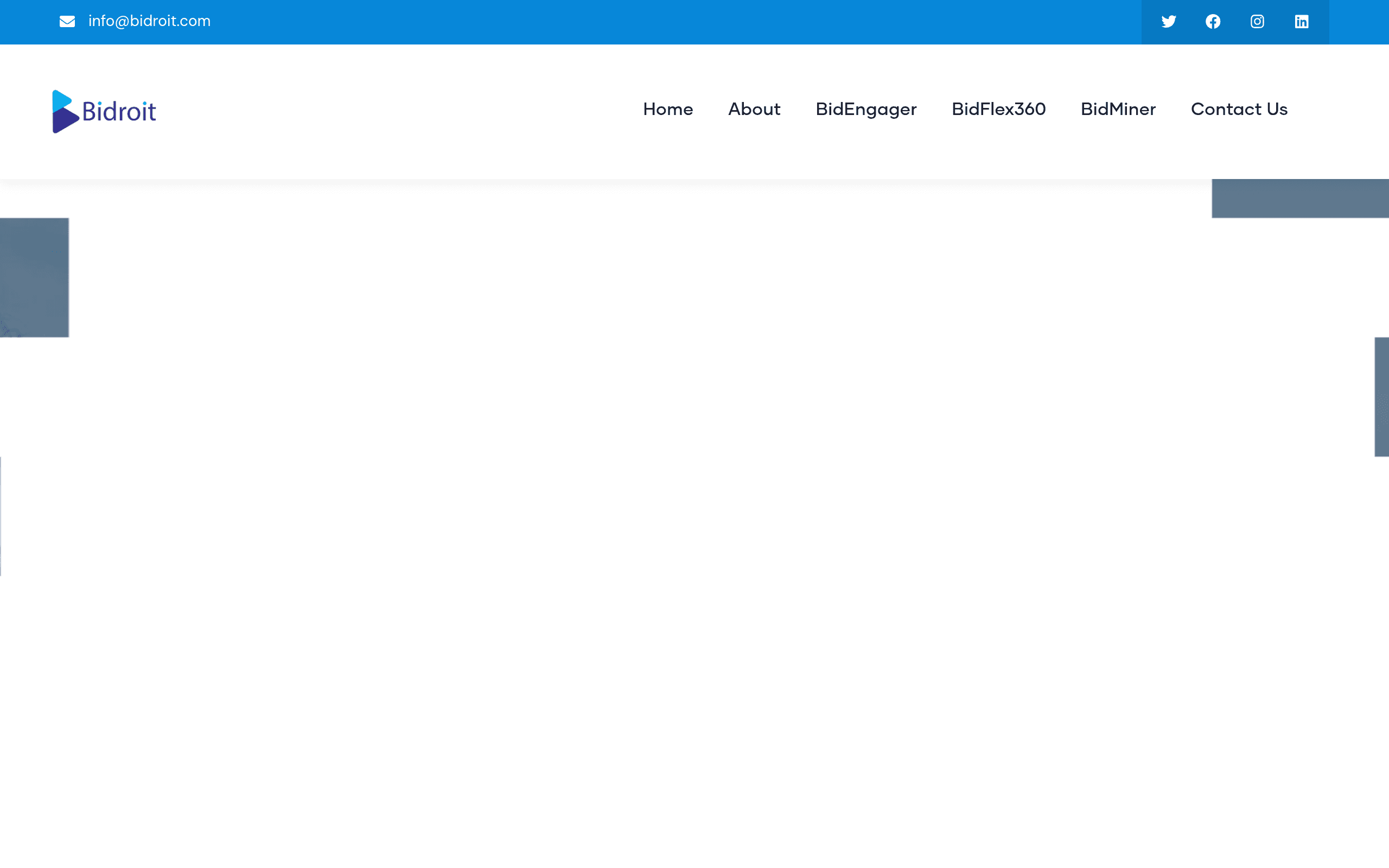Open the About menu item
The image size is (1389, 868).
coord(754,109)
